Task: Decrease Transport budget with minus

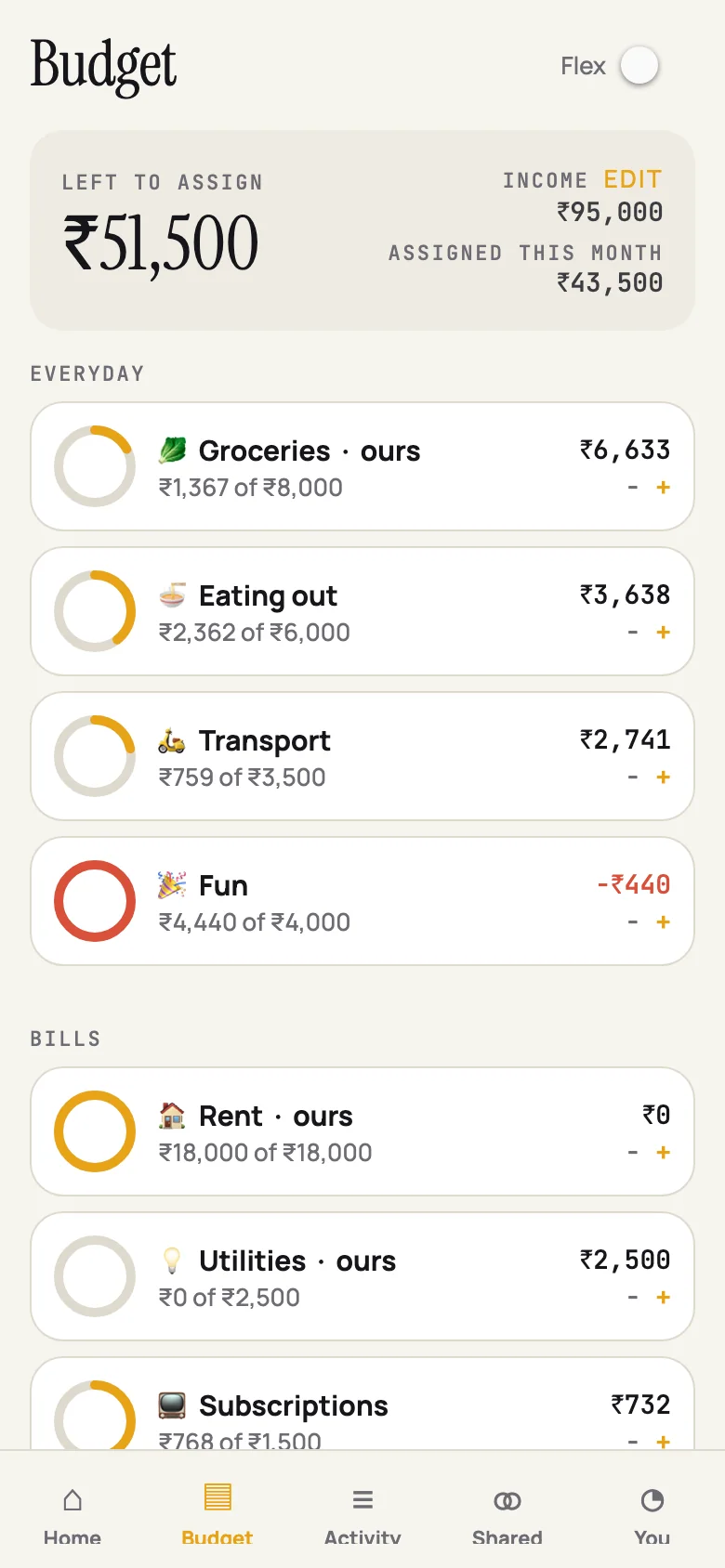Action: coord(633,777)
